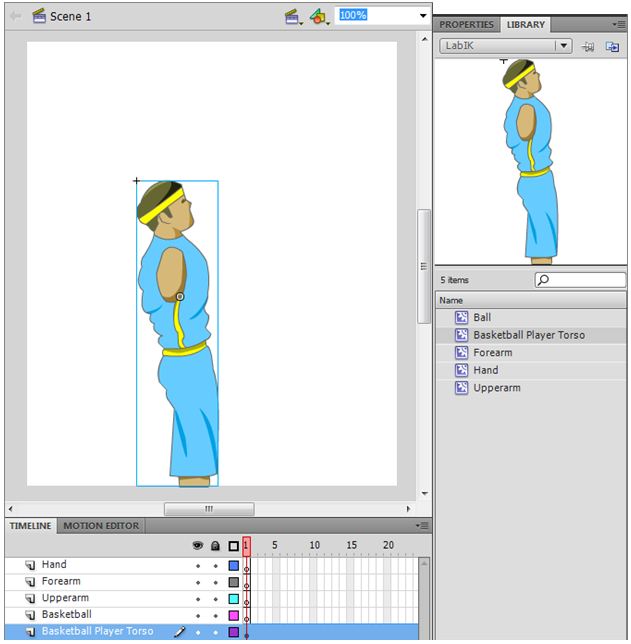Screen dimensions: 631x644
Task: Switch to the Motion Editor tab
Action: [101, 525]
